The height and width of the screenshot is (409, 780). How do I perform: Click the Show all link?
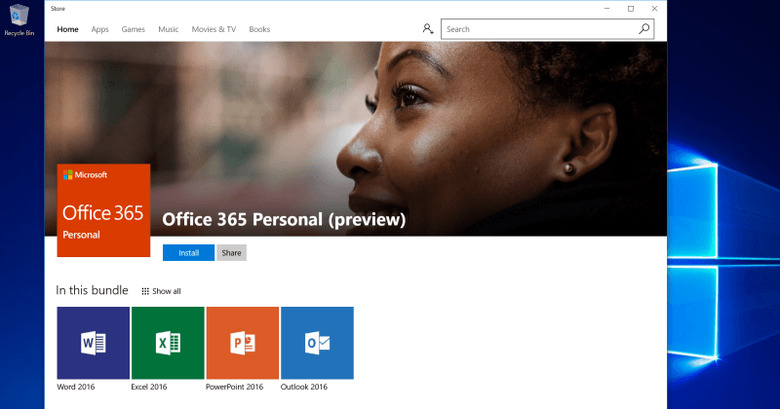[161, 291]
